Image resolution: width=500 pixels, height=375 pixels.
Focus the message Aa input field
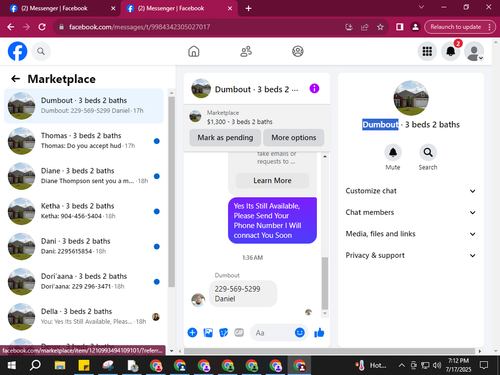(x=272, y=333)
